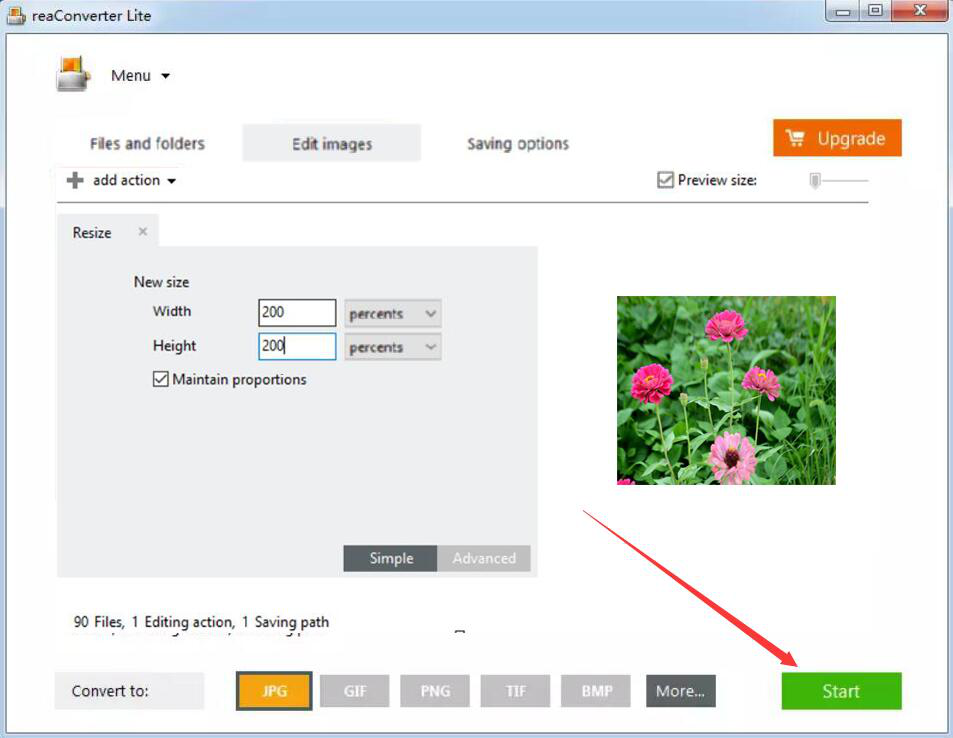Click the green Start button
Image resolution: width=953 pixels, height=738 pixels.
point(842,691)
